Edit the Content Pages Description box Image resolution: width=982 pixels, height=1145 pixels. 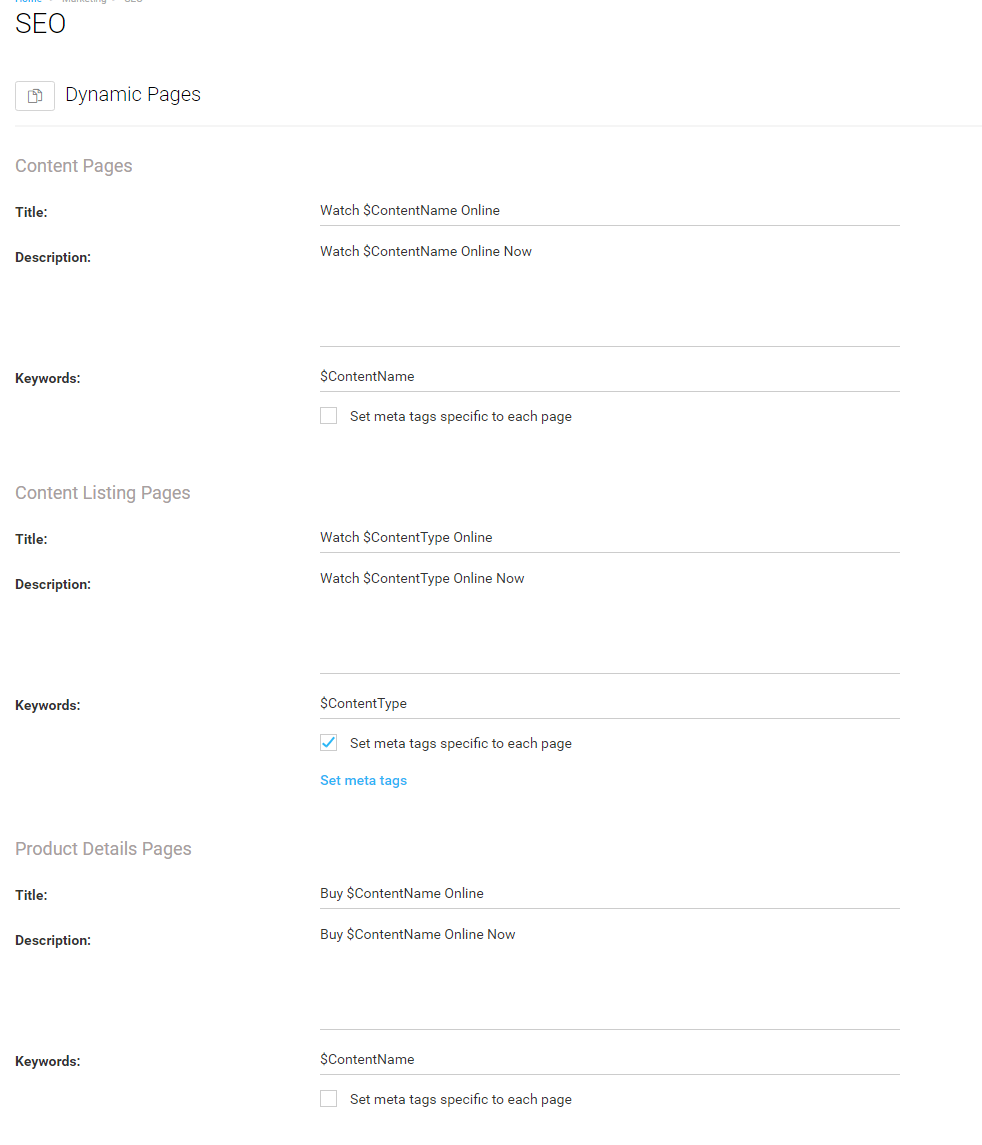pos(610,293)
